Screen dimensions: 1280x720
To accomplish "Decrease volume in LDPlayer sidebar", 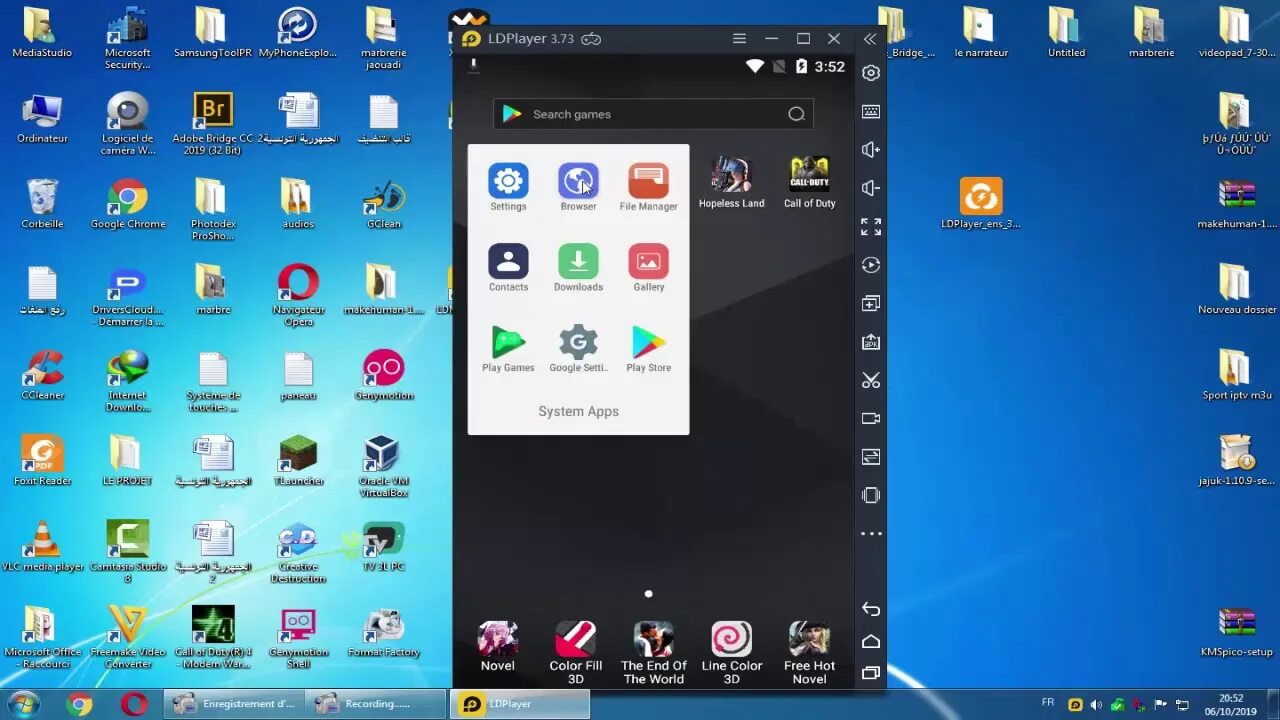I will point(871,188).
